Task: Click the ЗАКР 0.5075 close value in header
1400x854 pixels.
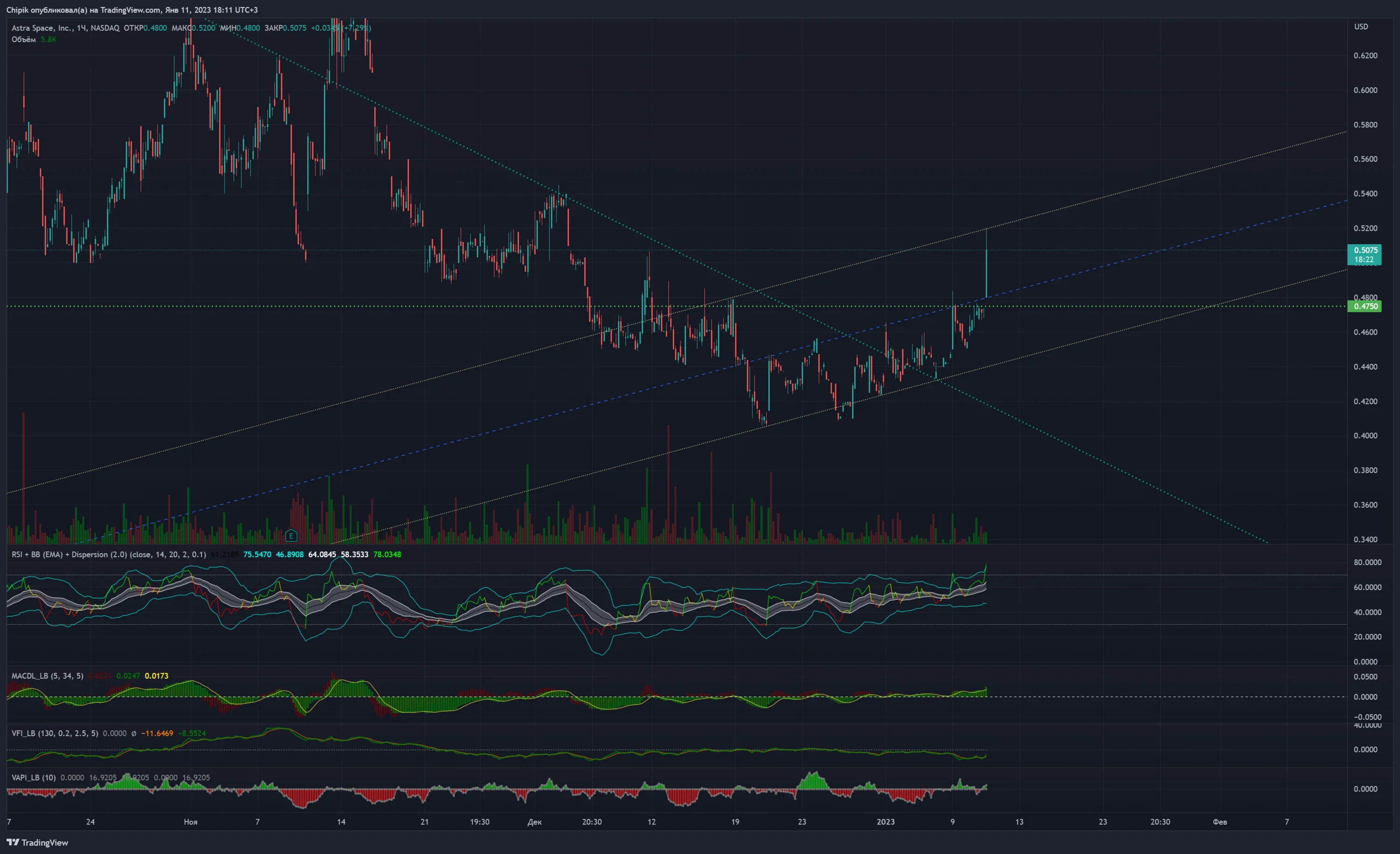Action: (x=285, y=28)
